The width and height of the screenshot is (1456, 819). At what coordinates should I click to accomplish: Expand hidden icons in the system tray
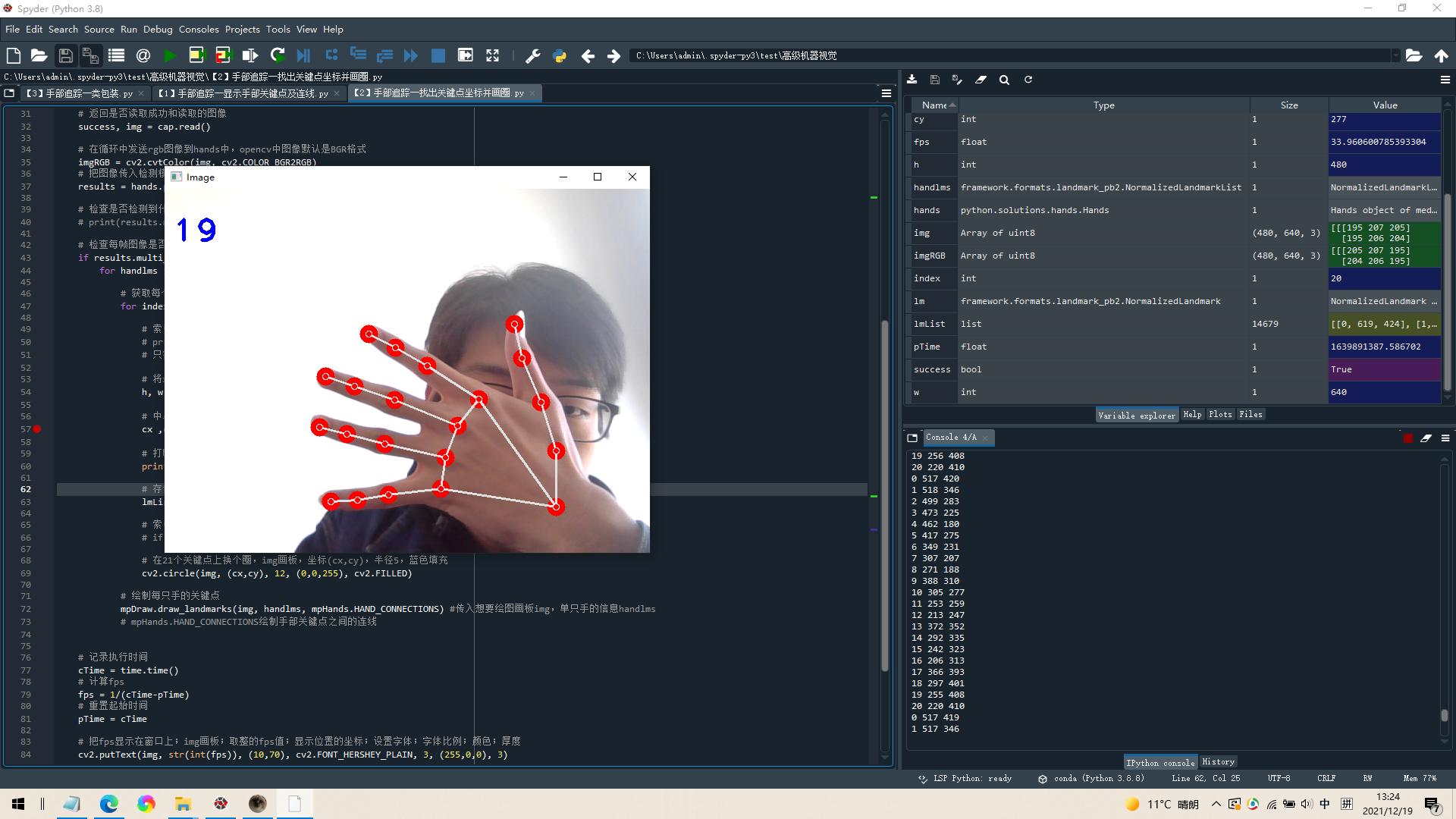tap(1216, 804)
